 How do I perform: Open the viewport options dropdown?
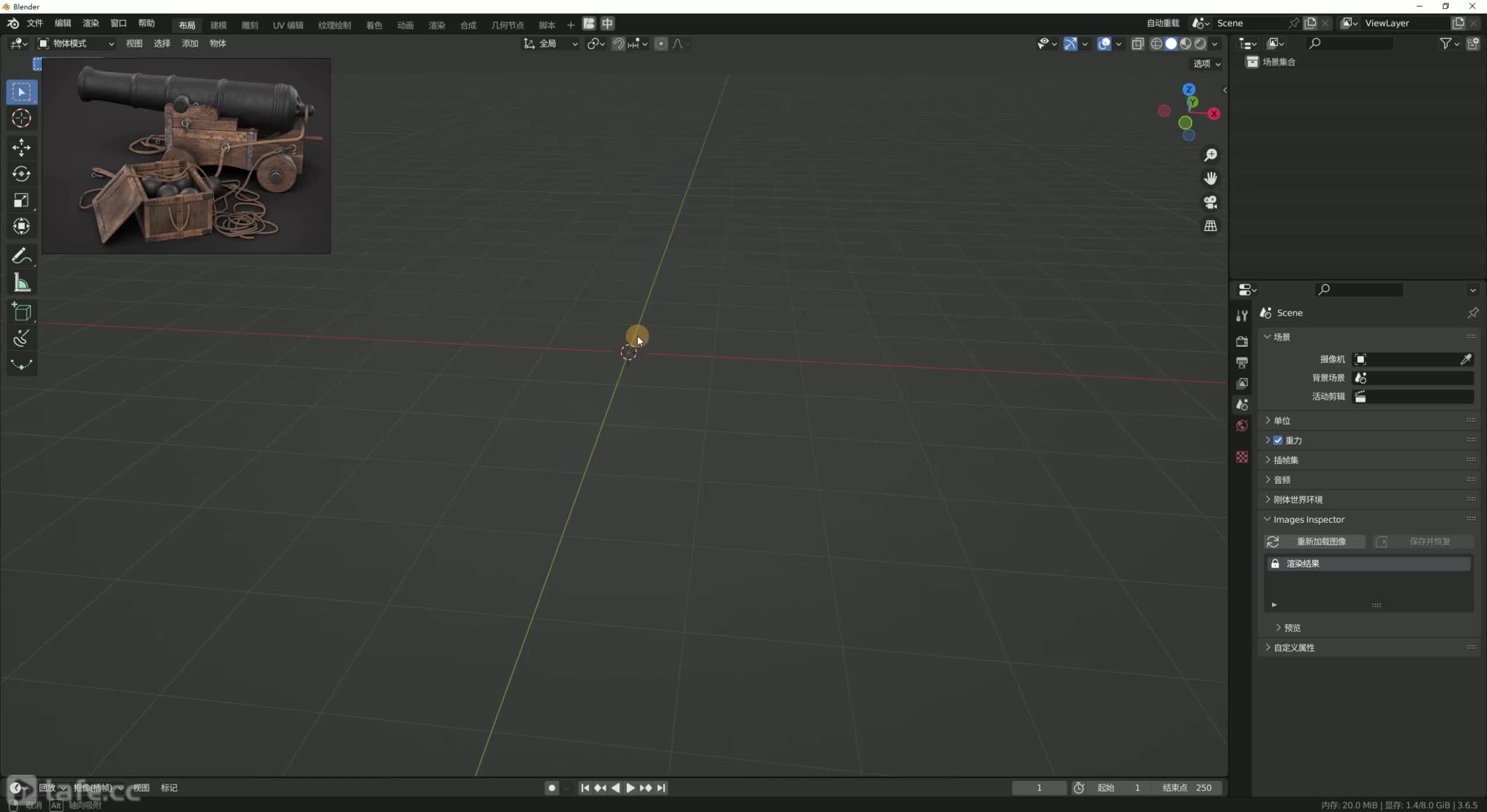point(1207,64)
